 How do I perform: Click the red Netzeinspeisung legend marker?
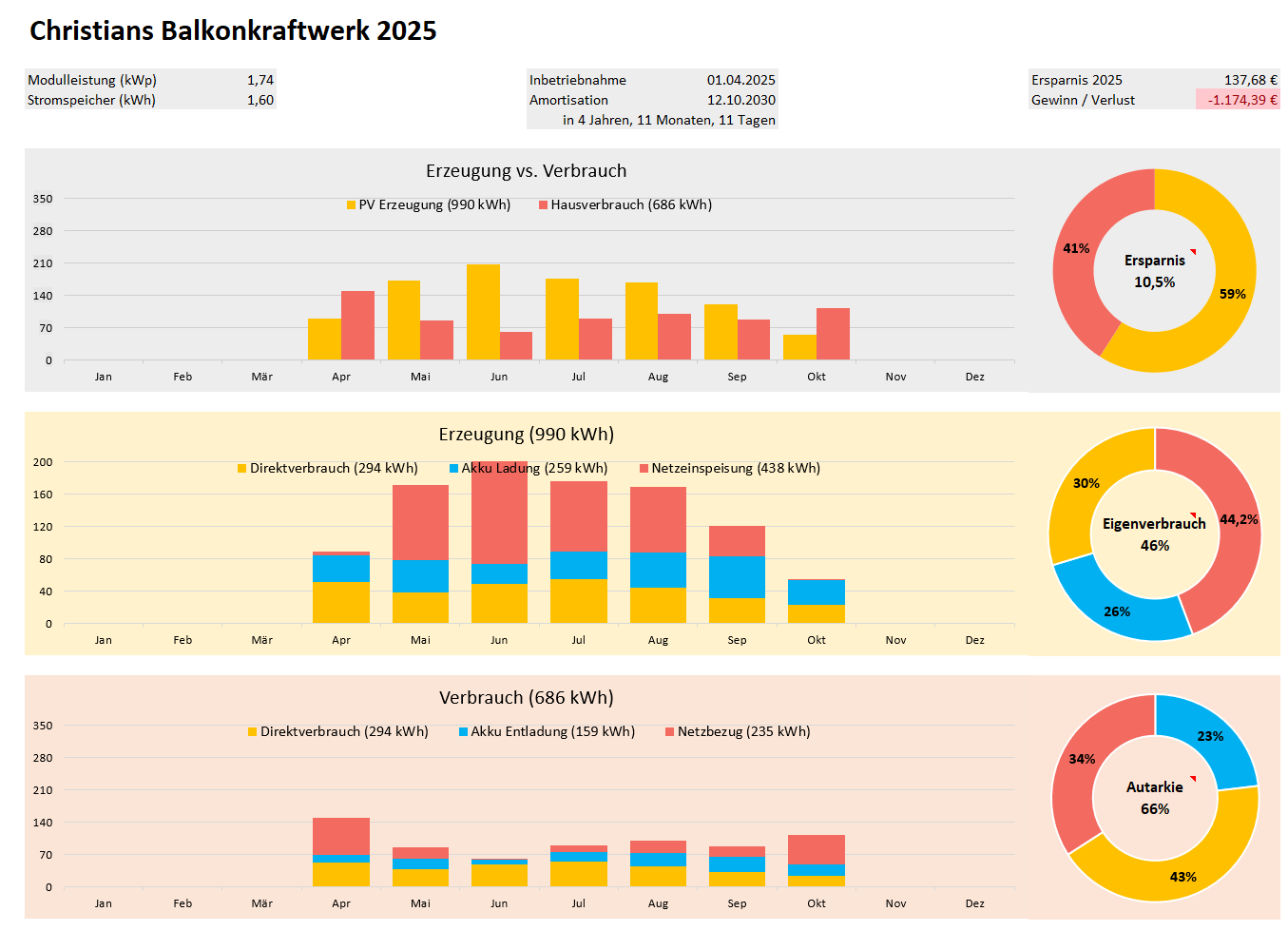click(x=644, y=469)
